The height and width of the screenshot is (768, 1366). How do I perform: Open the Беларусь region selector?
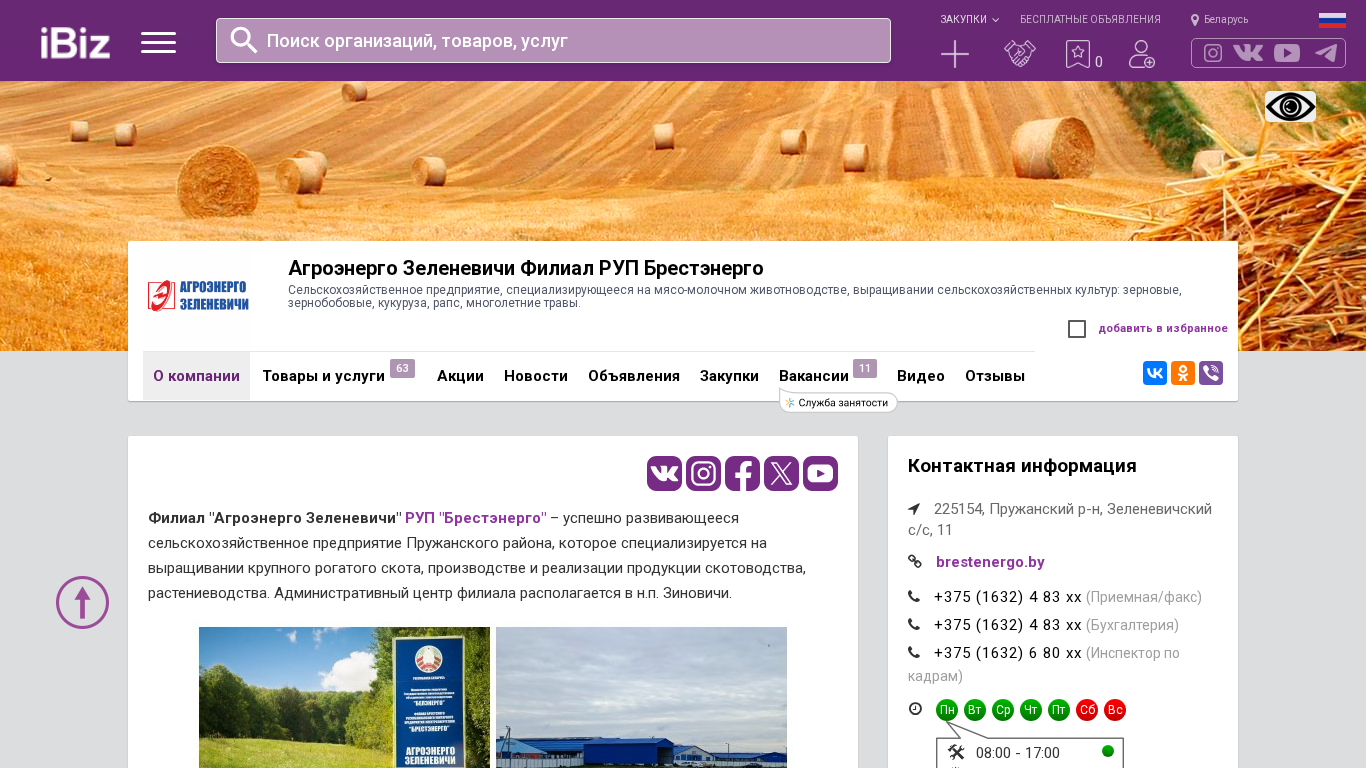click(x=1226, y=20)
